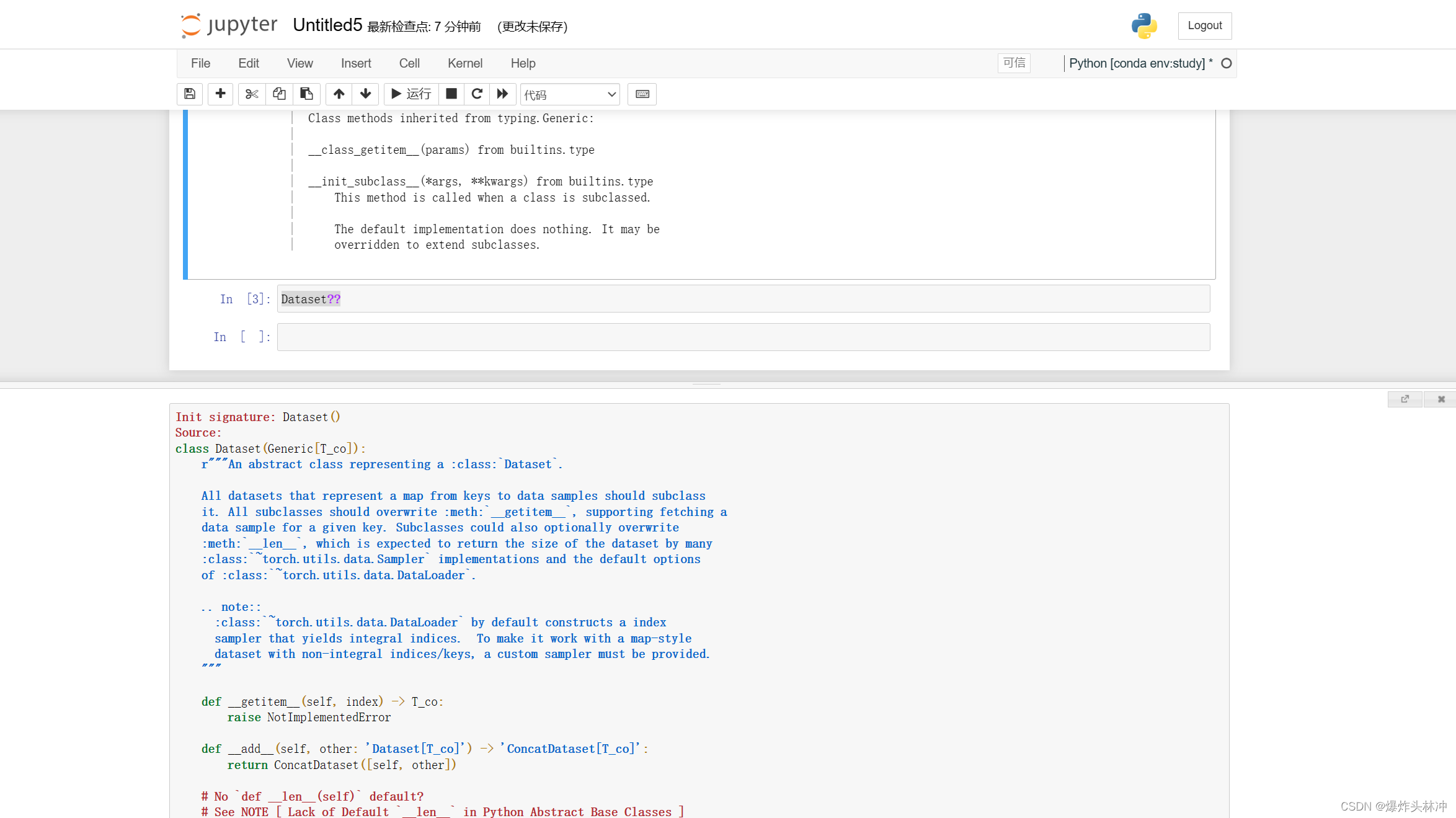The width and height of the screenshot is (1456, 818).
Task: Open the cell type dropdown showing 代码
Action: pyautogui.click(x=569, y=94)
